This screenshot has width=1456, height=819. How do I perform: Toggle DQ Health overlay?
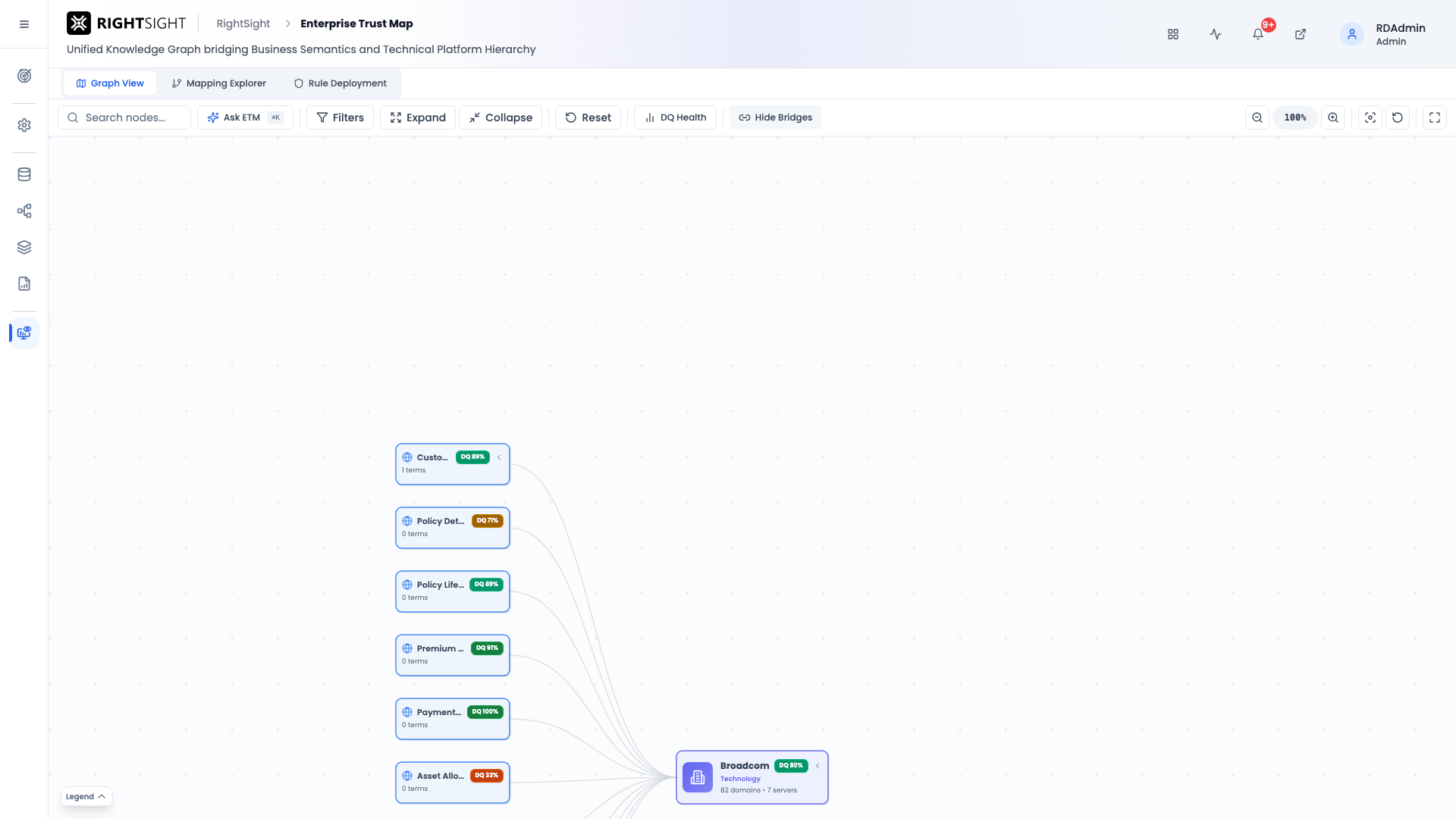675,118
